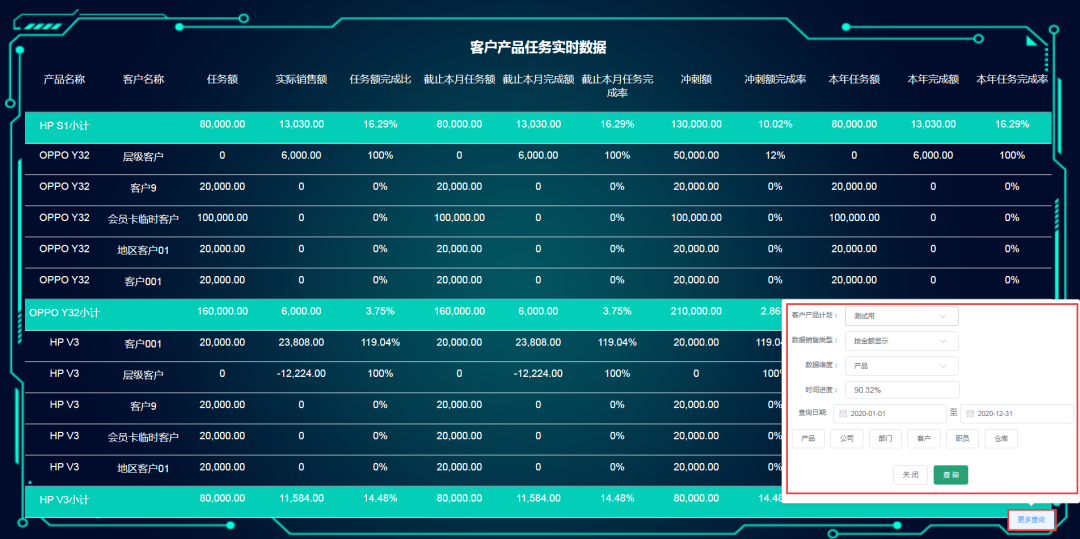
Task: Click 关闭 to dismiss query panel
Action: point(911,475)
